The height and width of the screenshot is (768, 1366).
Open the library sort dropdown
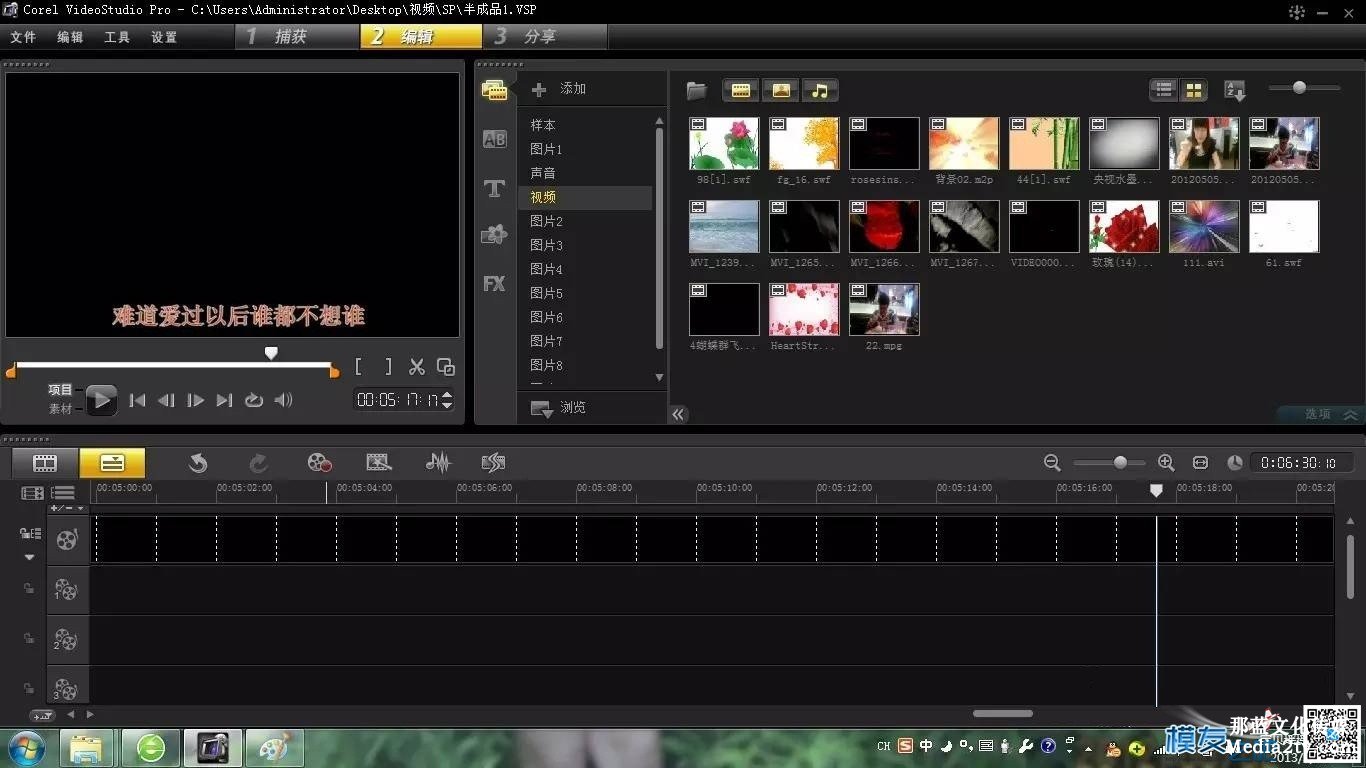[1235, 91]
